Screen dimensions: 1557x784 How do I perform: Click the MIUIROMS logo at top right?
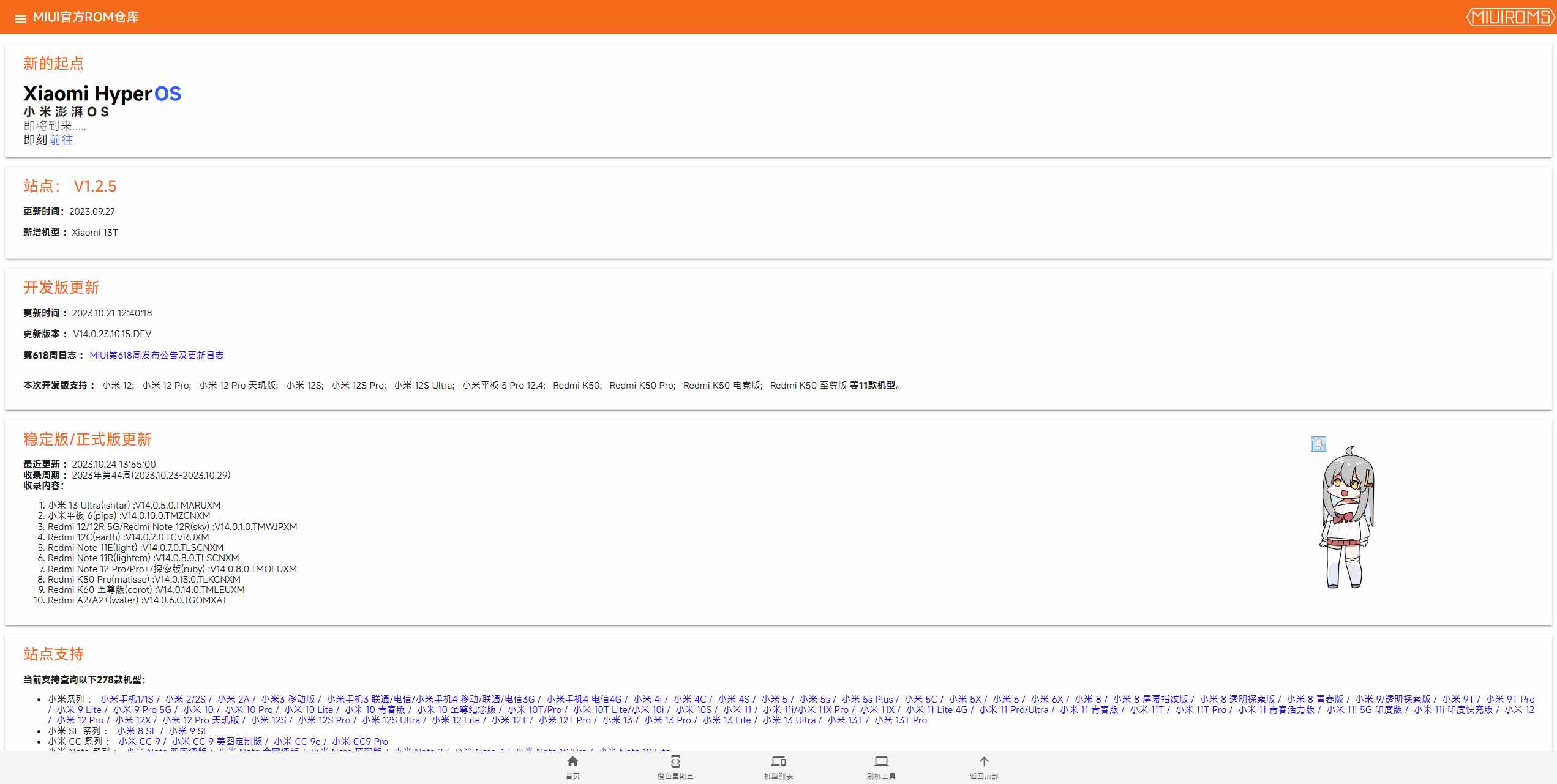[1510, 17]
